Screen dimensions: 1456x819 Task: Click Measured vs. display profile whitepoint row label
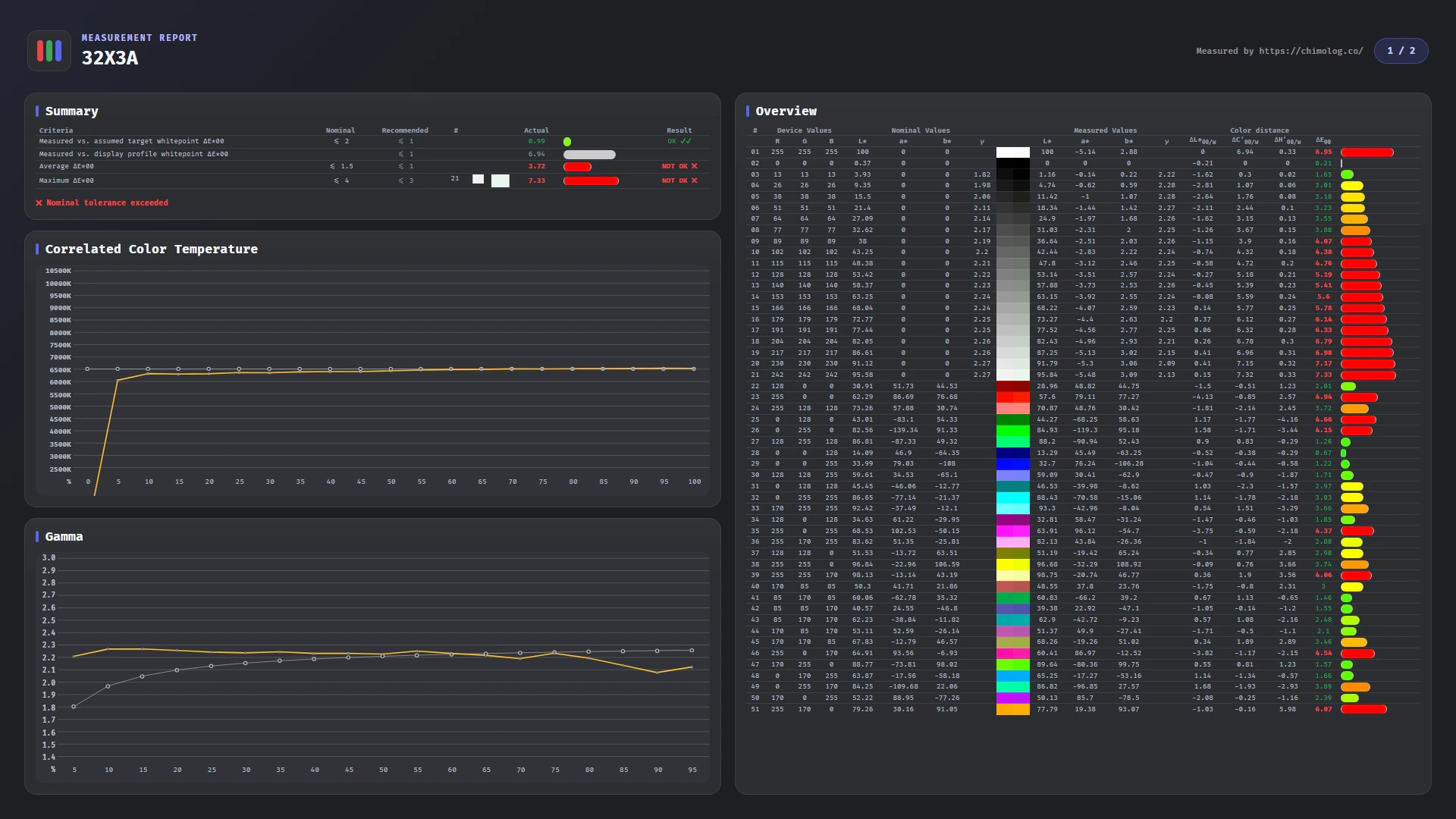tap(133, 154)
